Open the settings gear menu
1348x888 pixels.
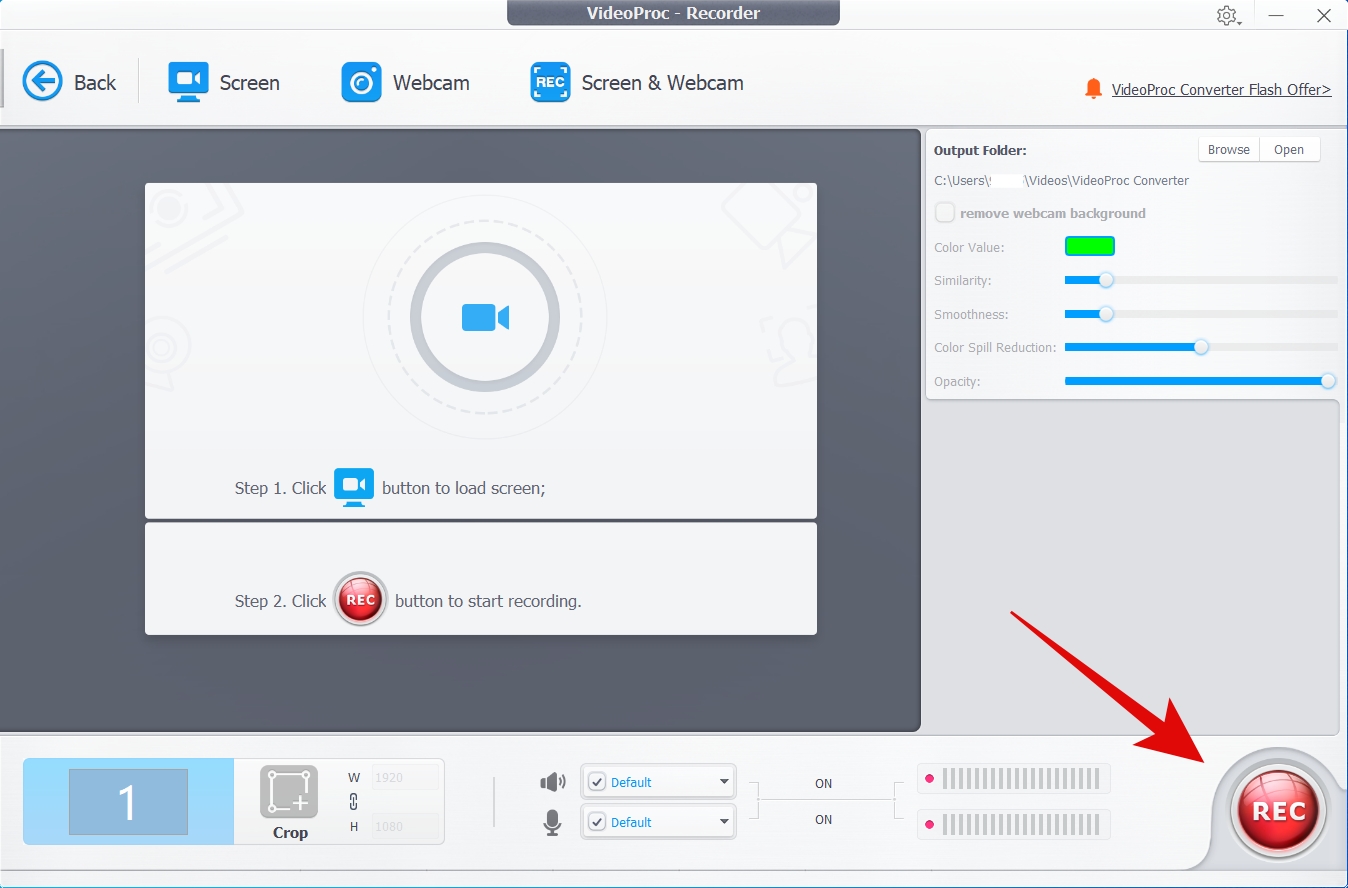pyautogui.click(x=1227, y=16)
